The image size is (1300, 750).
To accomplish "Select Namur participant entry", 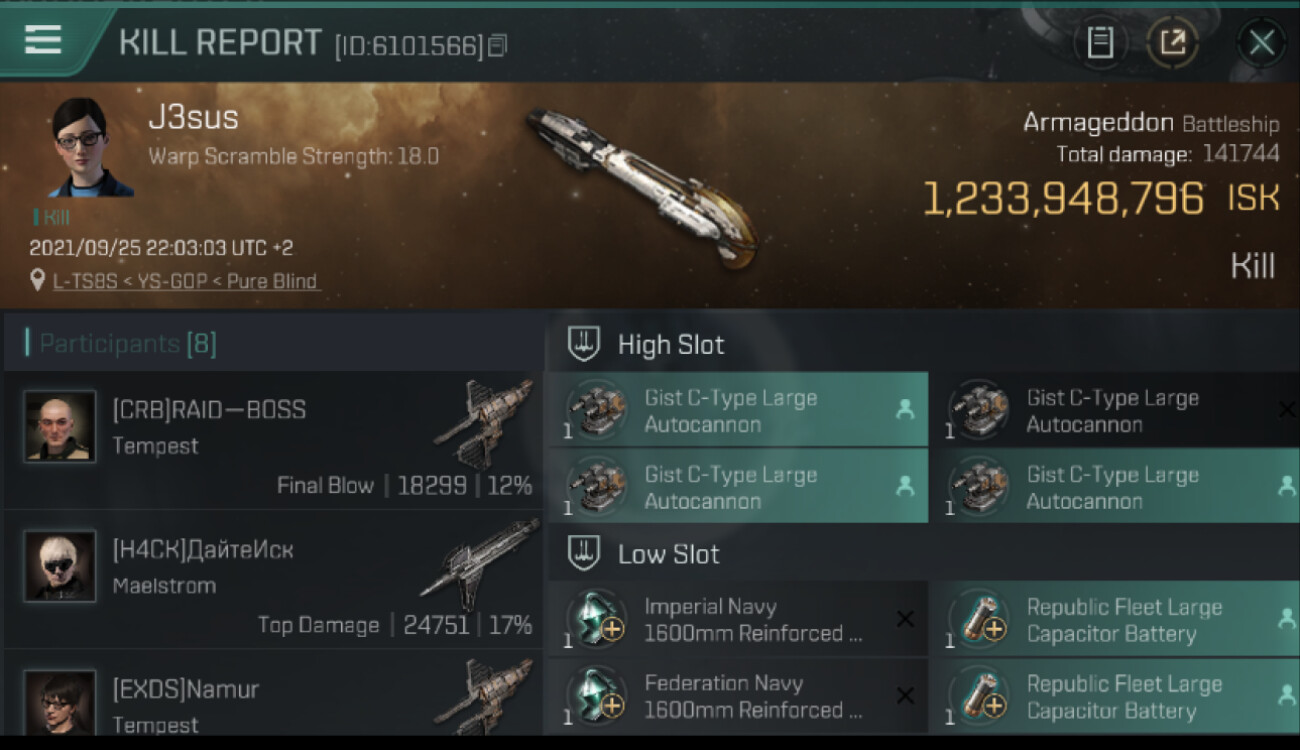I will click(186, 690).
